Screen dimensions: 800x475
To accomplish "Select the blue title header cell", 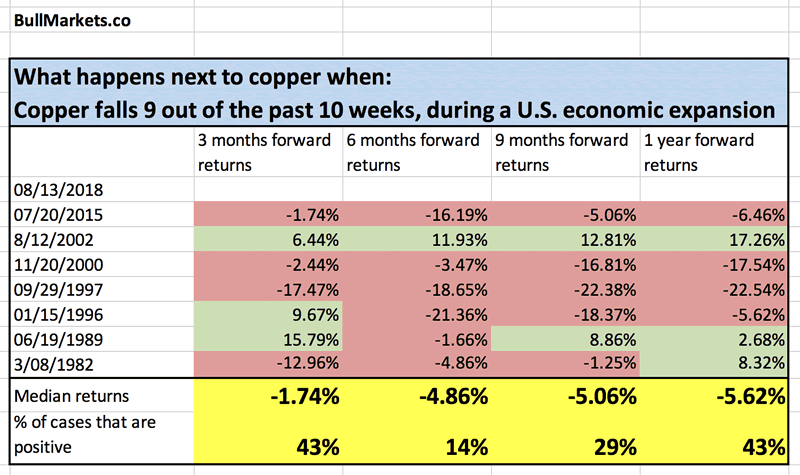I will click(400, 93).
